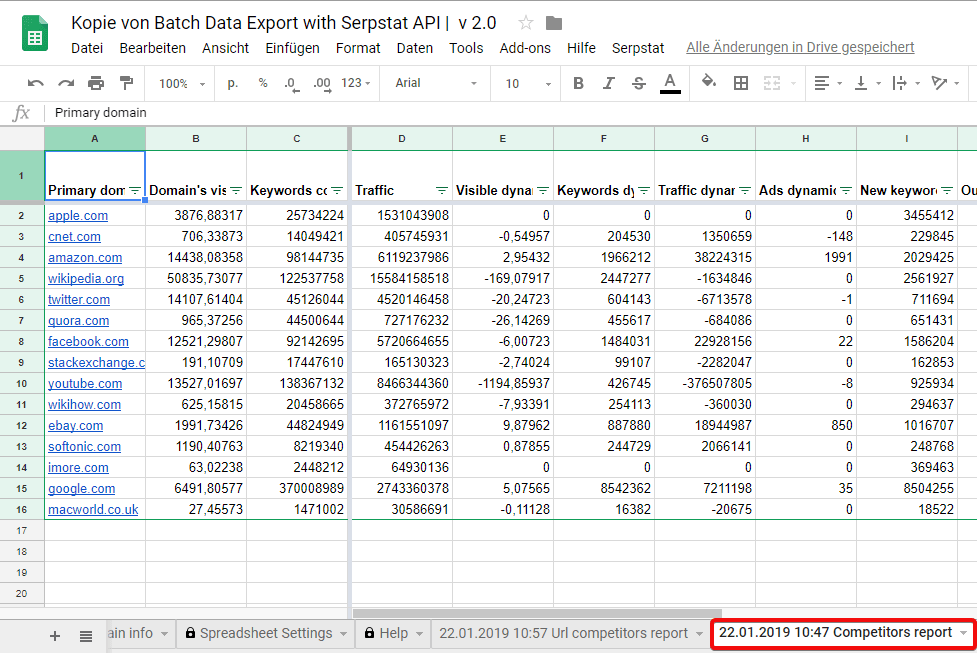This screenshot has height=653, width=977.
Task: Click the Merge cells icon
Action: [x=772, y=83]
